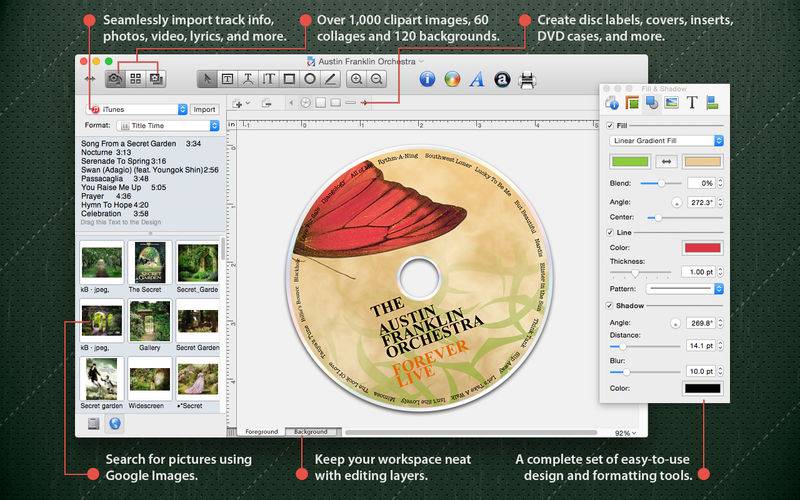Screen dimensions: 800x500
Task: Open the blue Info inspector
Action: coord(427,79)
